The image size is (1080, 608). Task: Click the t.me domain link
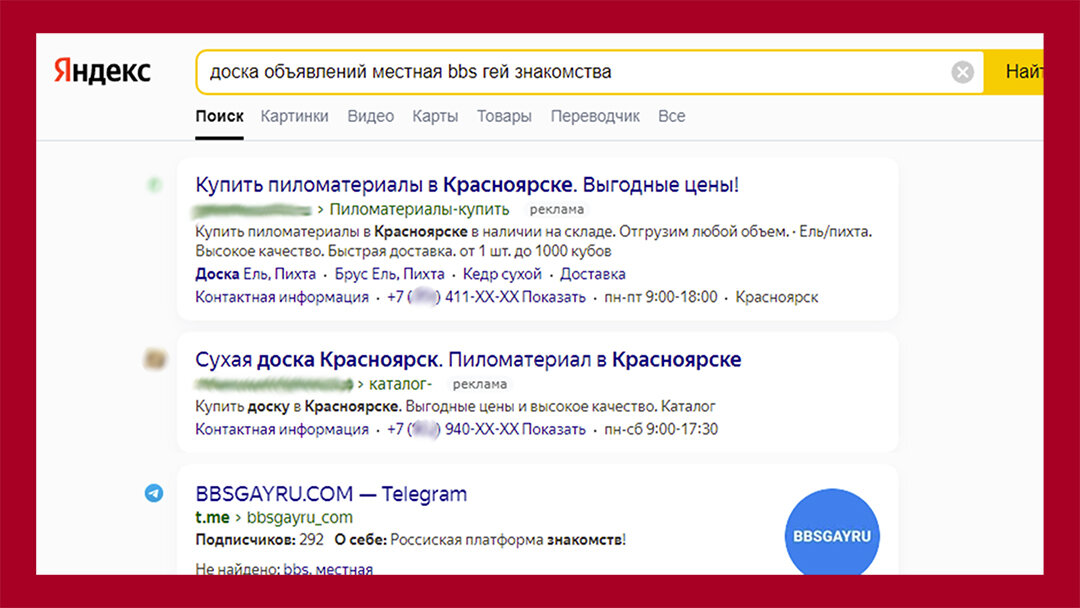click(x=212, y=517)
